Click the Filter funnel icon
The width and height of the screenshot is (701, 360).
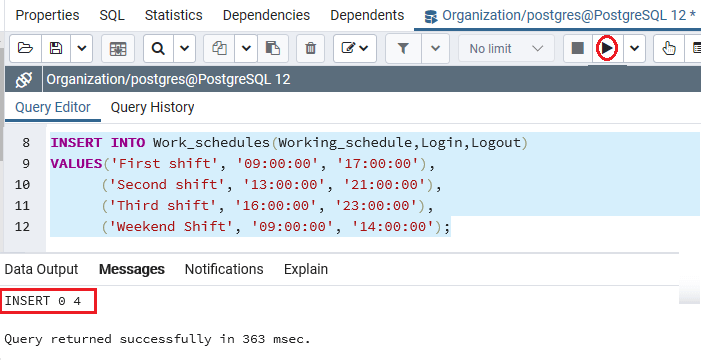point(404,48)
